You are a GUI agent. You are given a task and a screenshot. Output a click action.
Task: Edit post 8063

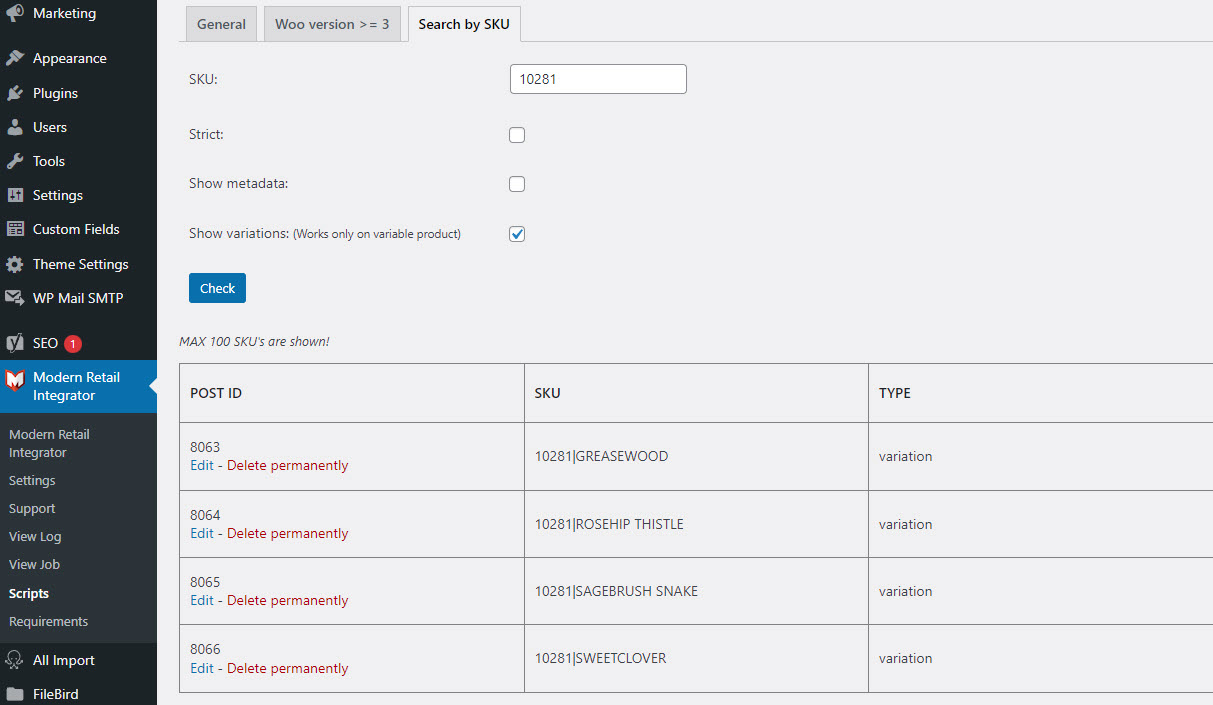point(202,465)
